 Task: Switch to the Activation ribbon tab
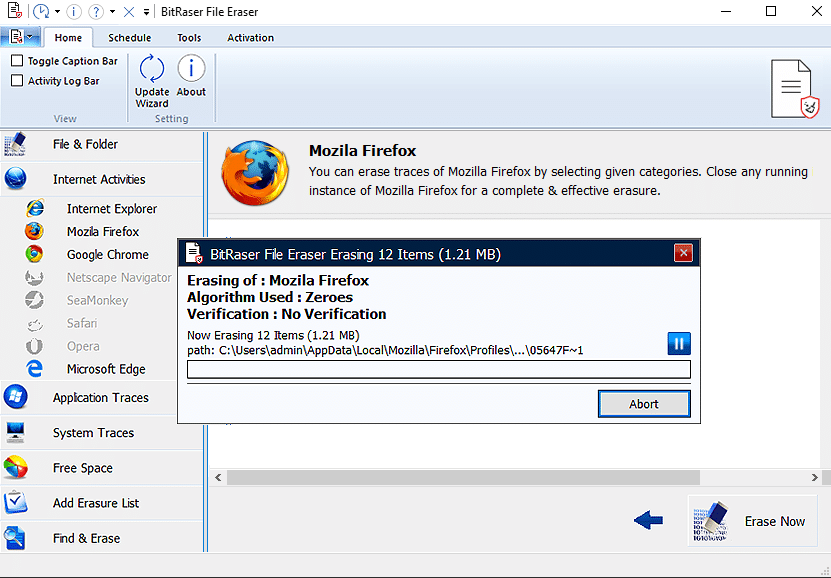click(x=250, y=38)
